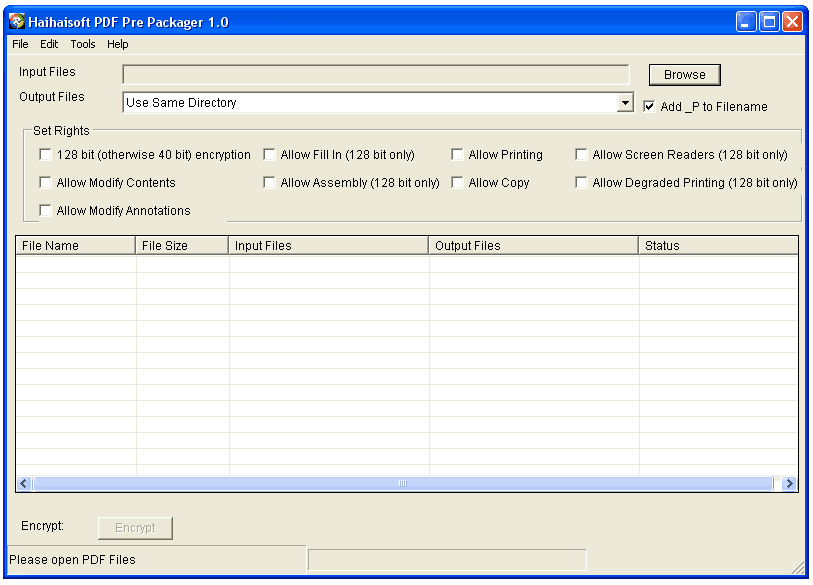Click the File Name column header
Viewport: 813px width, 585px height.
point(76,245)
